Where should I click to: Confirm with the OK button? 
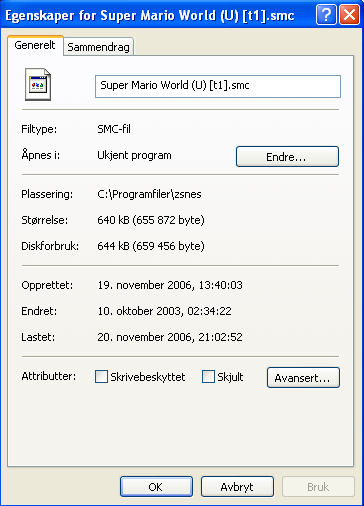(x=156, y=487)
